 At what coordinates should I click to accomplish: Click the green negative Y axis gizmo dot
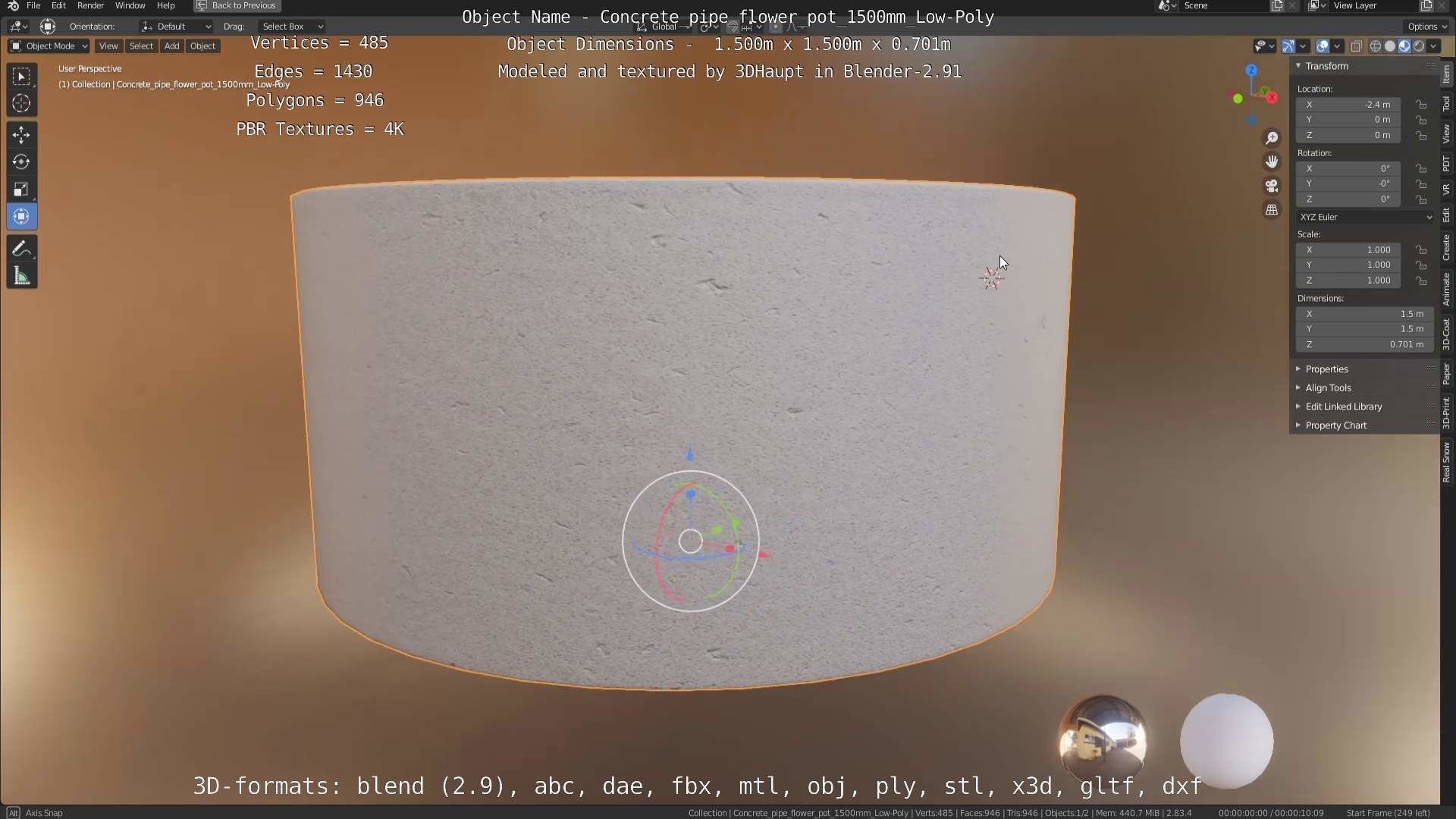[1238, 99]
